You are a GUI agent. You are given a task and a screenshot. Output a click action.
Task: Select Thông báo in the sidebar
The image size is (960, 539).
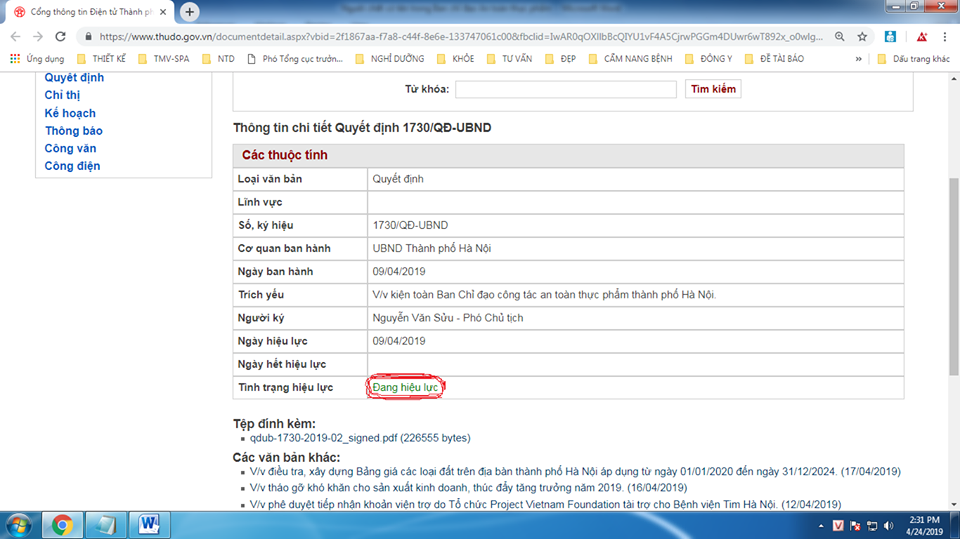pos(73,130)
